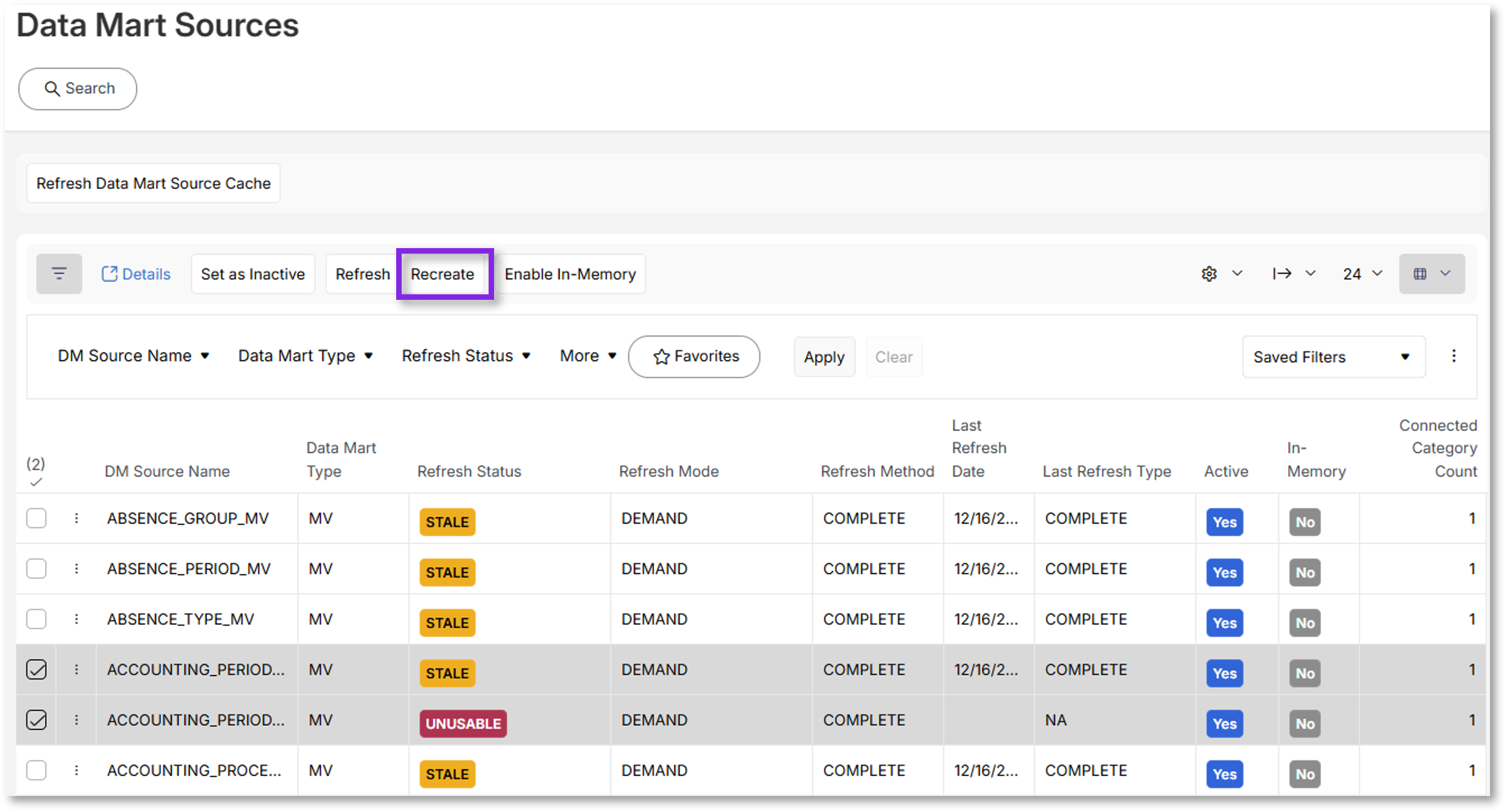The image size is (1506, 812).
Task: Open the filter bar three-dot menu
Action: point(1453,356)
